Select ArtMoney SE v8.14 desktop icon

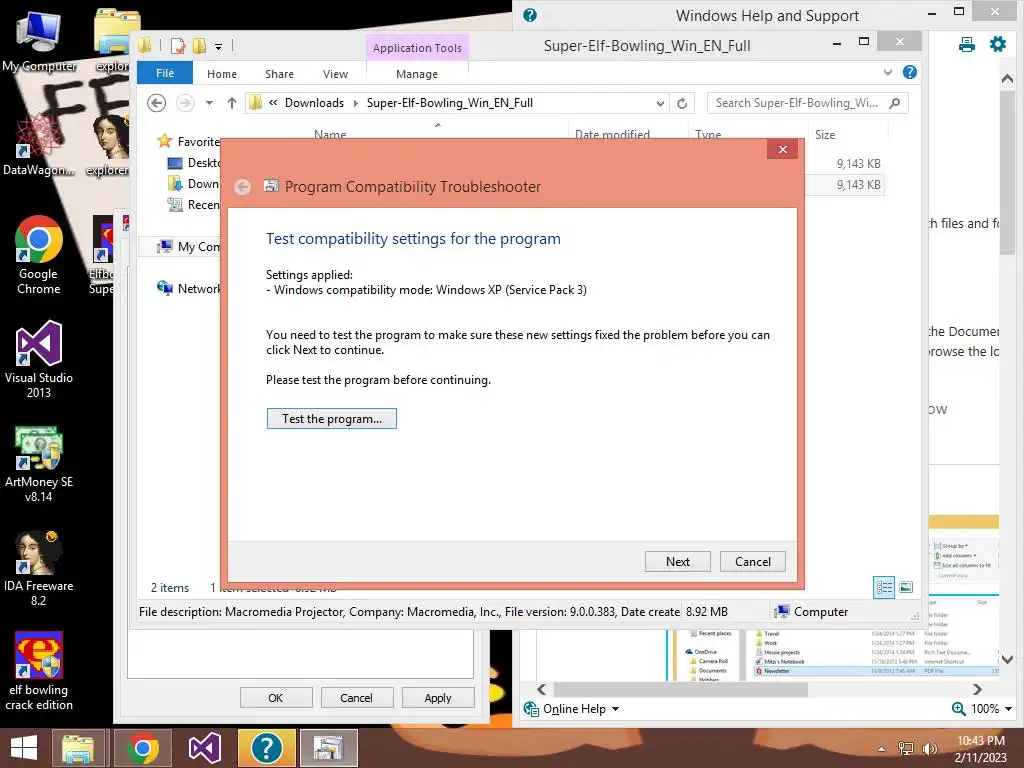click(39, 464)
